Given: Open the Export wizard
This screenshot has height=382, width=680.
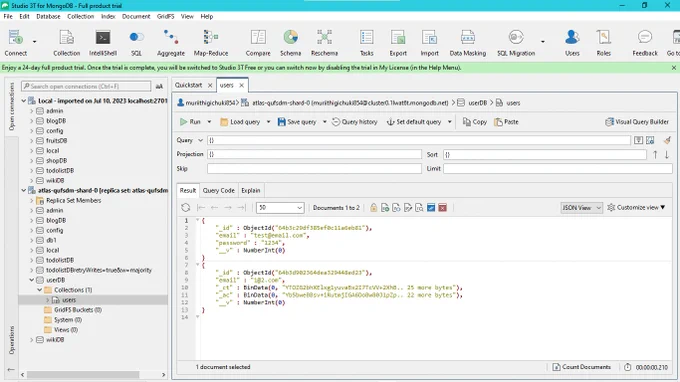Looking at the screenshot, I should tap(398, 42).
